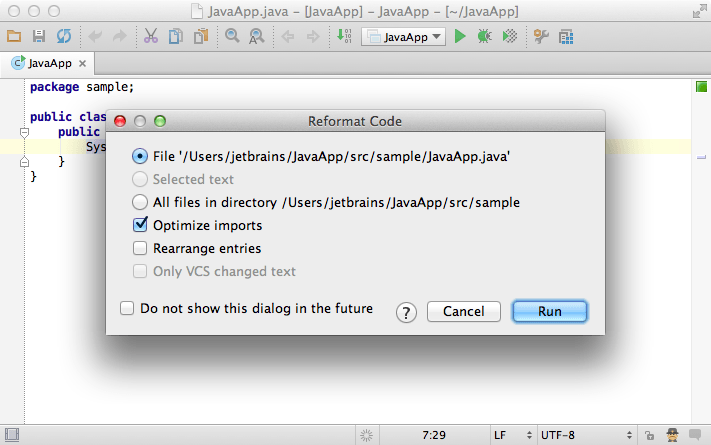This screenshot has width=711, height=445.
Task: Open the LF line separator selector
Action: coord(513,435)
